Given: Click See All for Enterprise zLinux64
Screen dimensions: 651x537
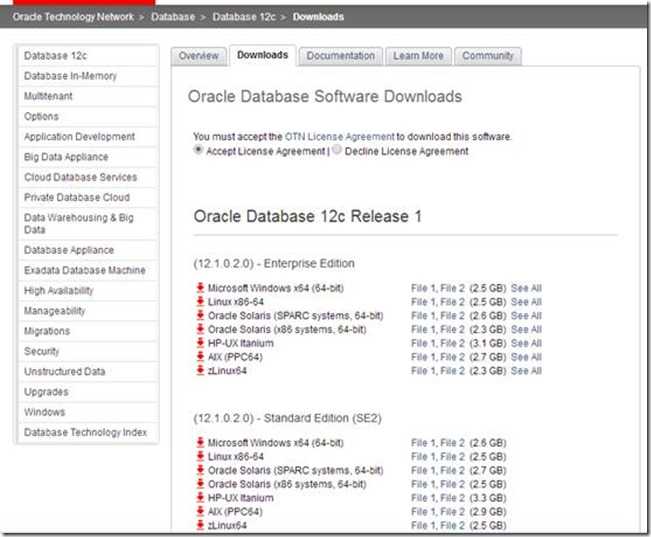Looking at the screenshot, I should pos(526,370).
